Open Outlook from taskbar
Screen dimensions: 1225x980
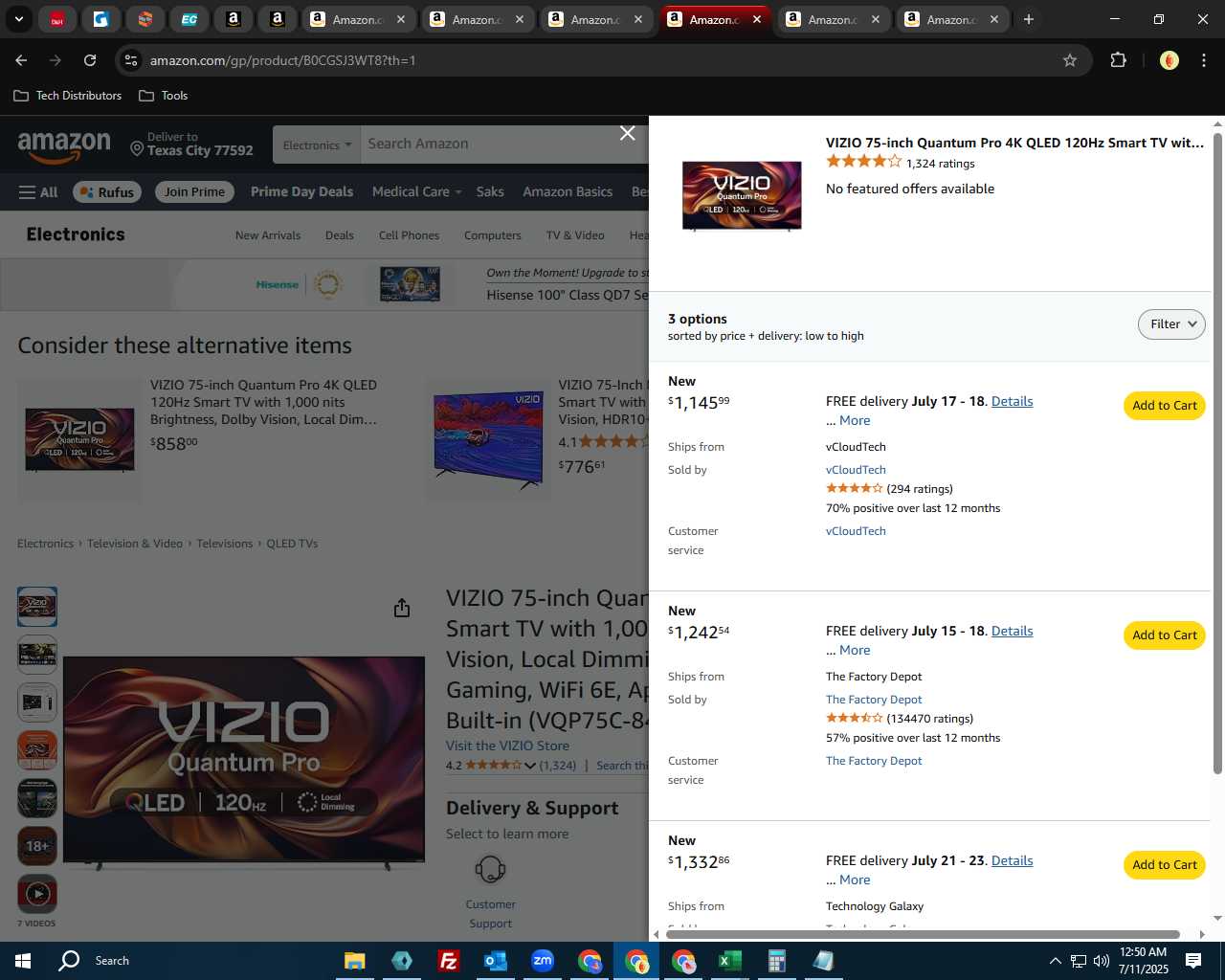495,961
